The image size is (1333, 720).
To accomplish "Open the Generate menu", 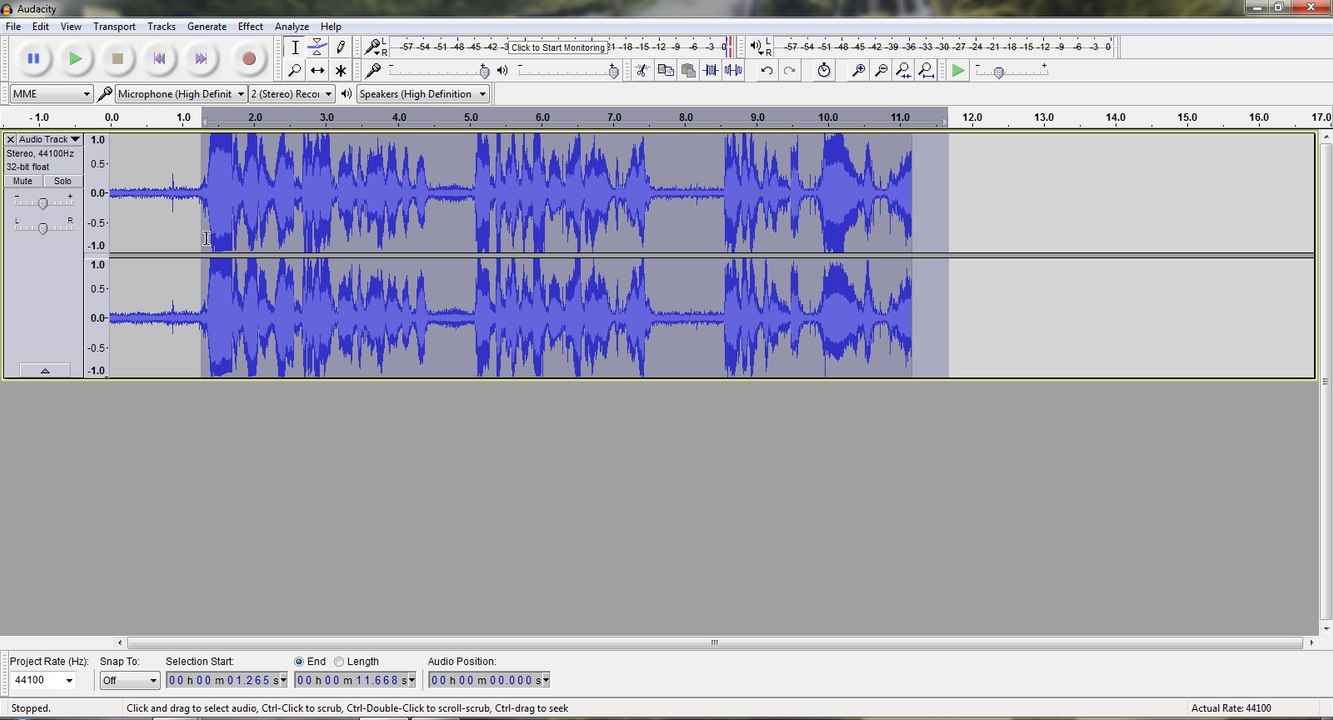I will 207,26.
